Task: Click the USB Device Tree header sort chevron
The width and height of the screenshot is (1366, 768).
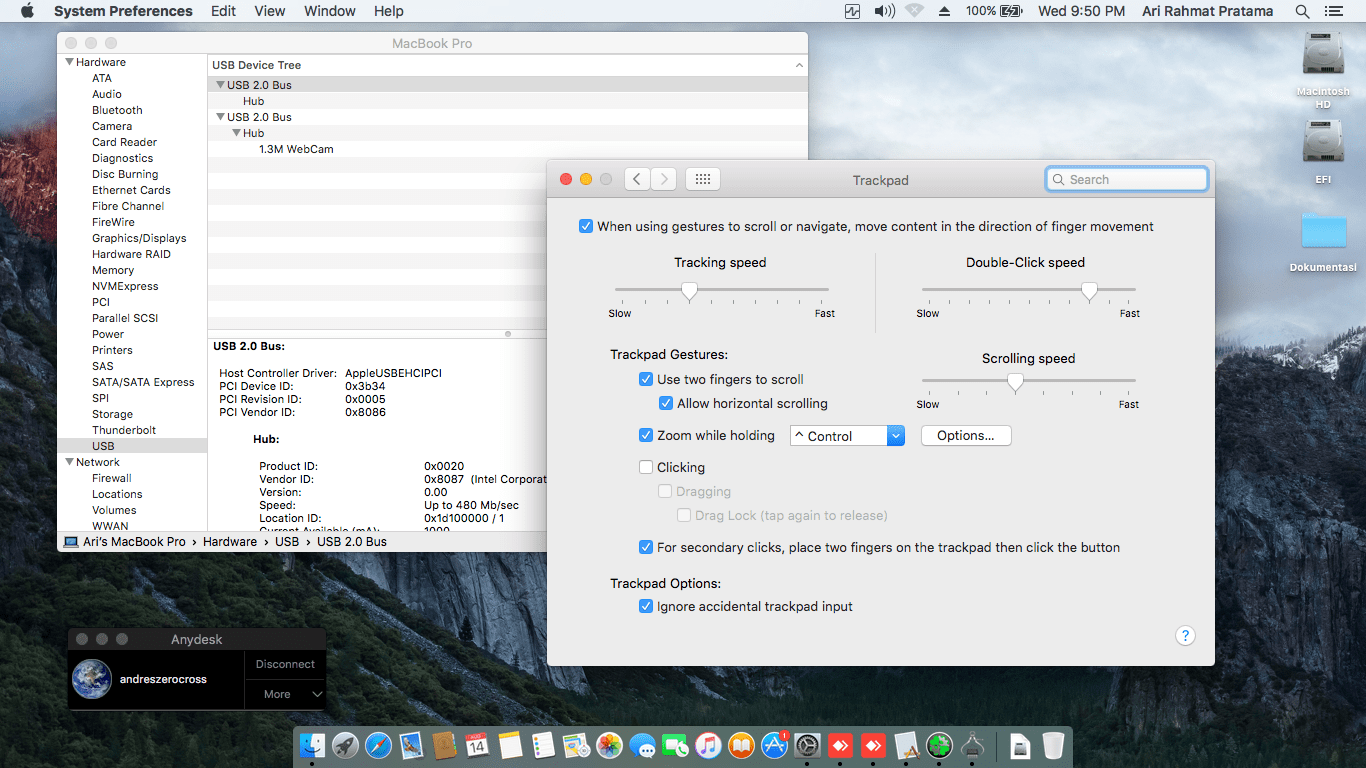Action: [x=799, y=65]
